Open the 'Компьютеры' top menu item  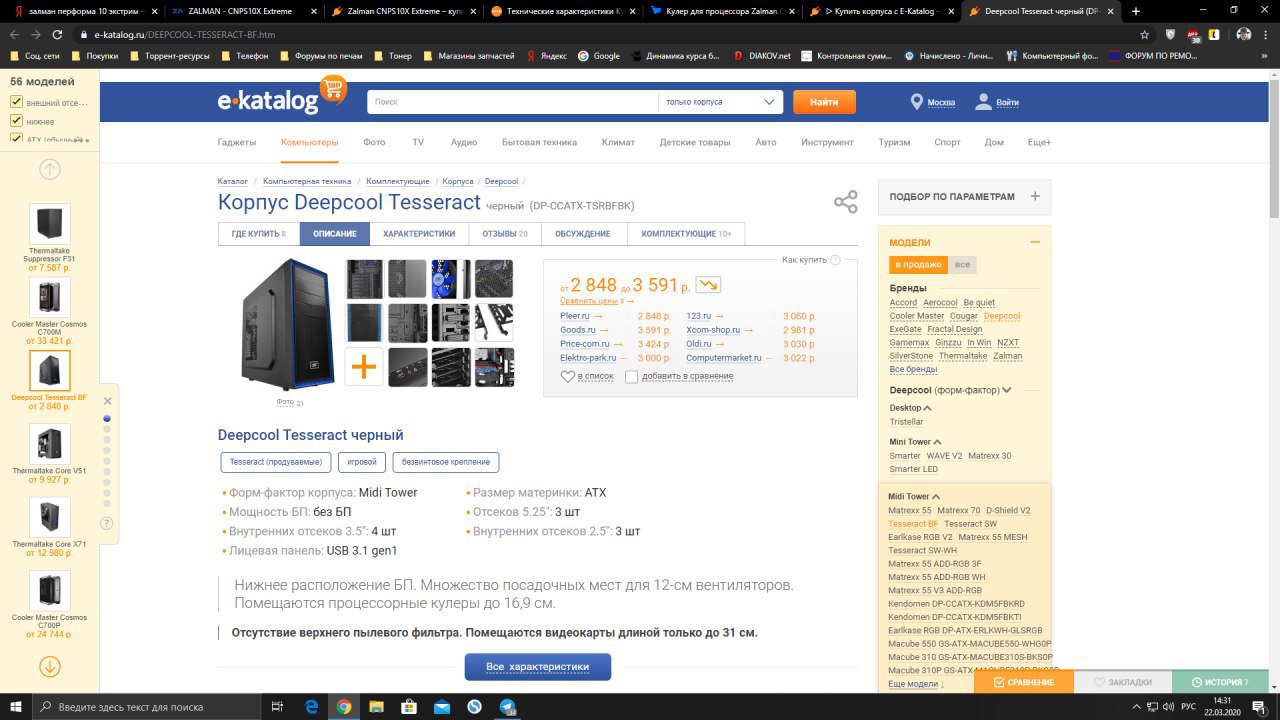coord(310,142)
